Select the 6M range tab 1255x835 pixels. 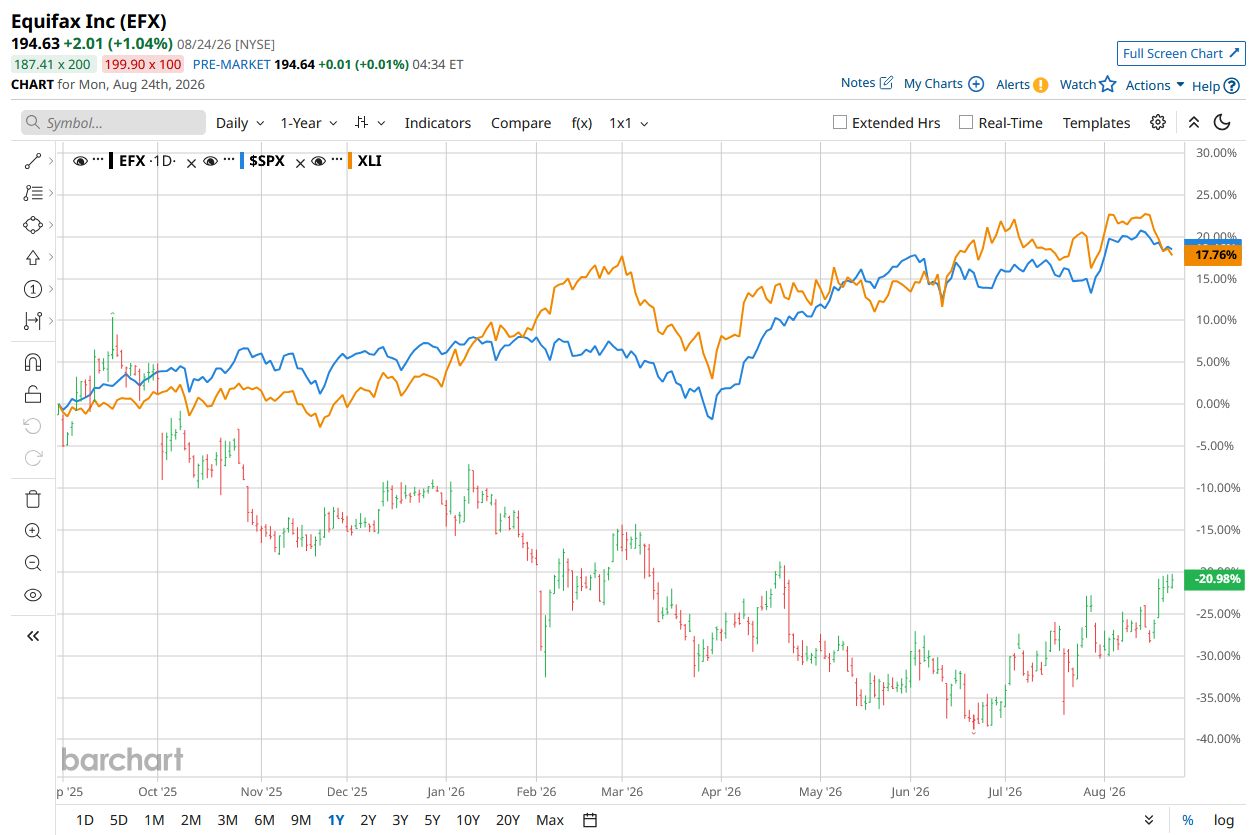tap(264, 820)
